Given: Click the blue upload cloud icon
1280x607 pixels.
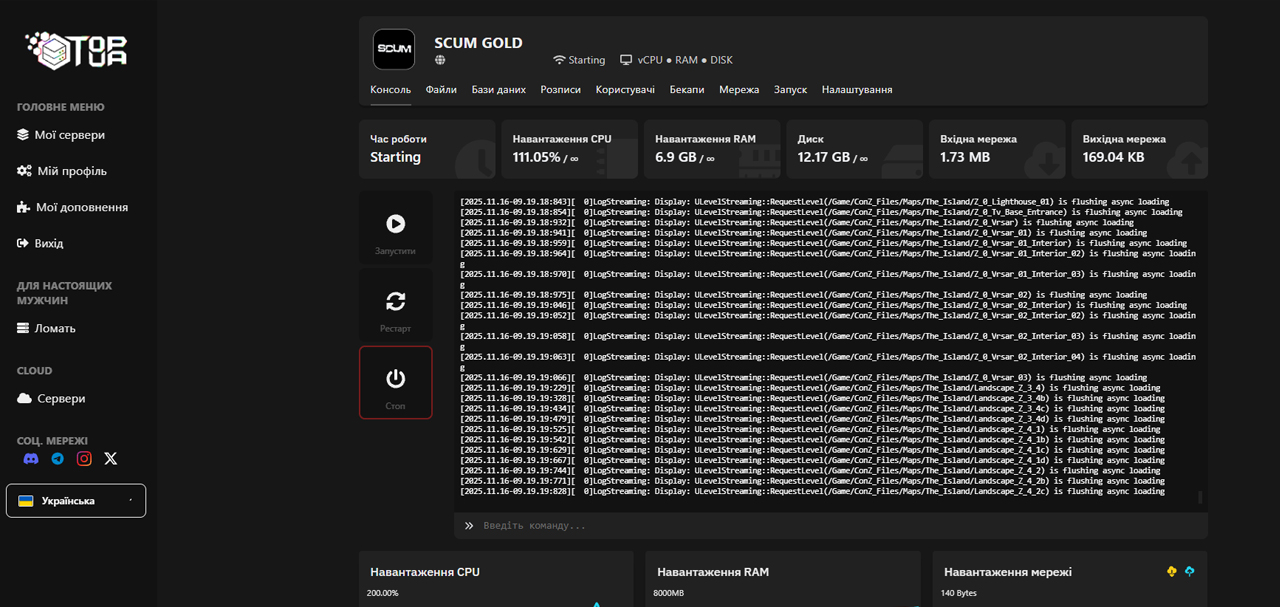Looking at the screenshot, I should [x=1189, y=571].
